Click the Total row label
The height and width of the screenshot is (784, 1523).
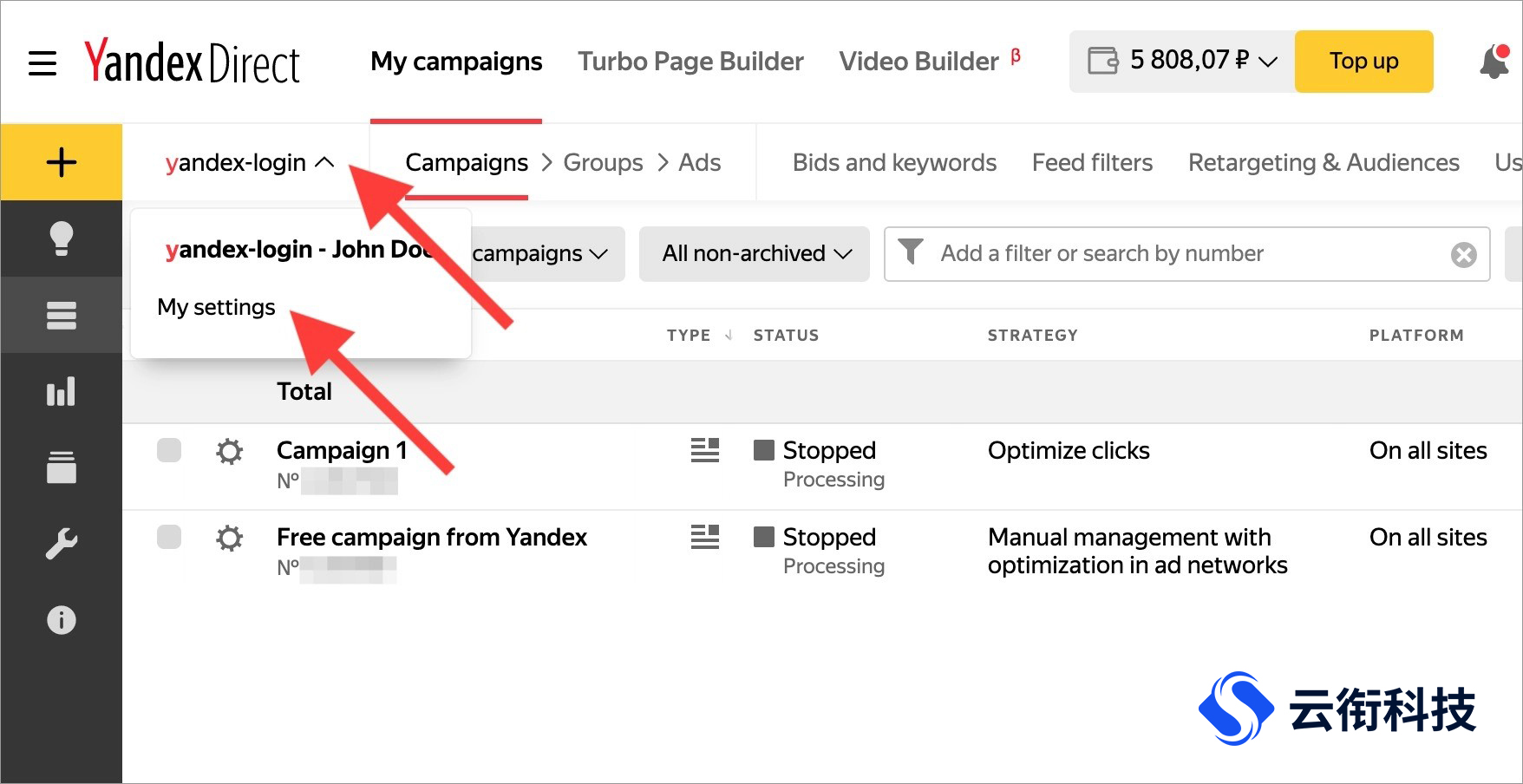click(304, 392)
